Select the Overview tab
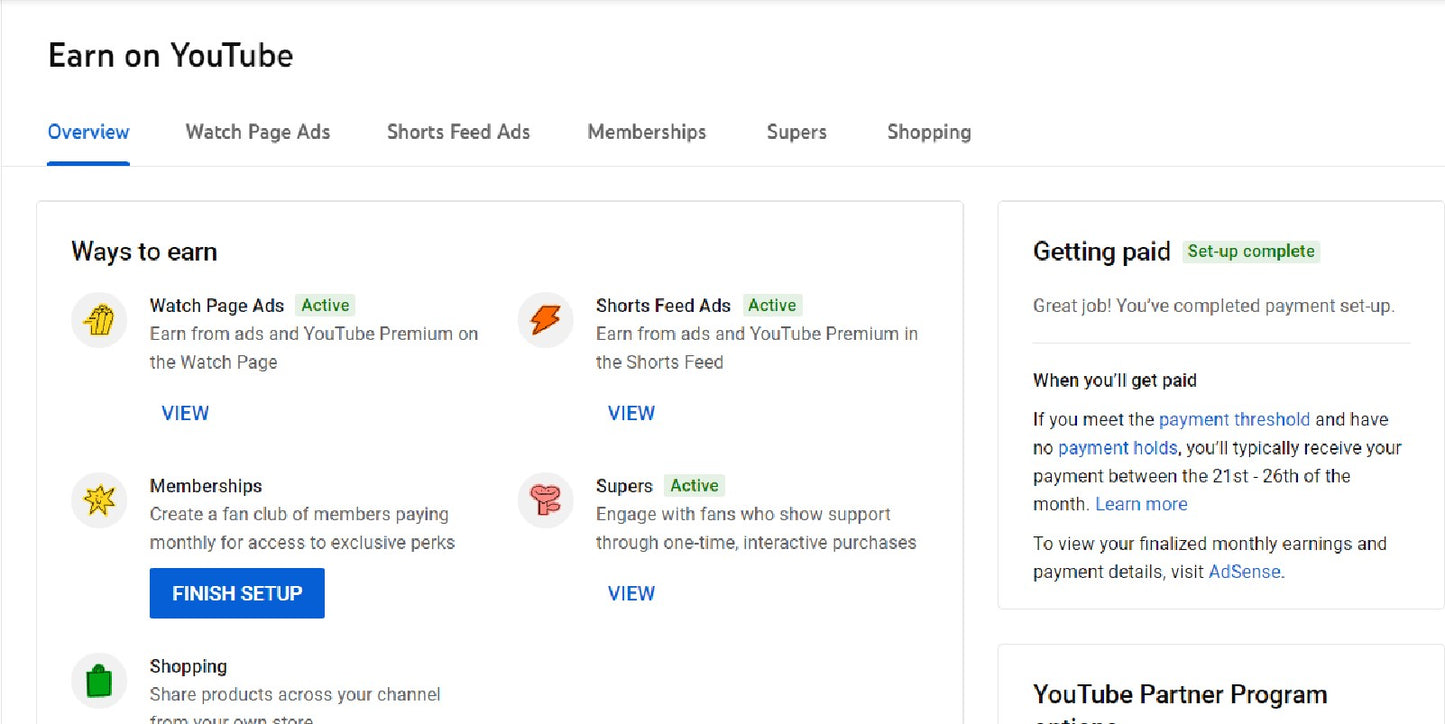 (x=88, y=132)
